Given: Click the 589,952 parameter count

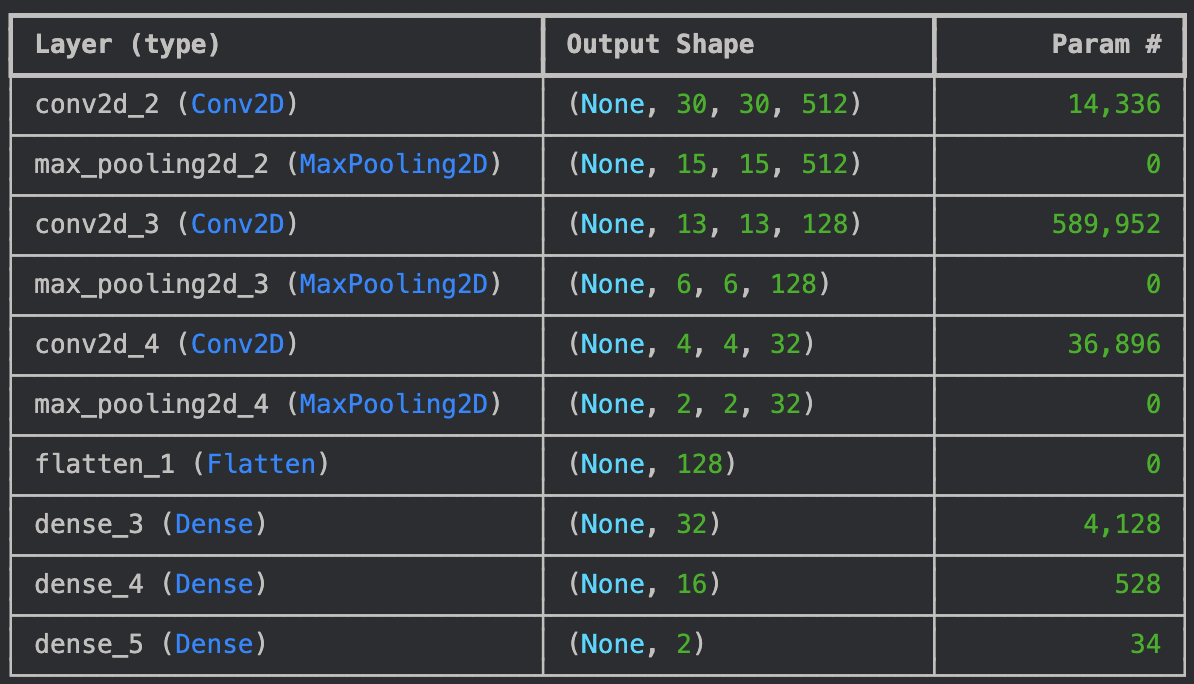Looking at the screenshot, I should (1105, 225).
